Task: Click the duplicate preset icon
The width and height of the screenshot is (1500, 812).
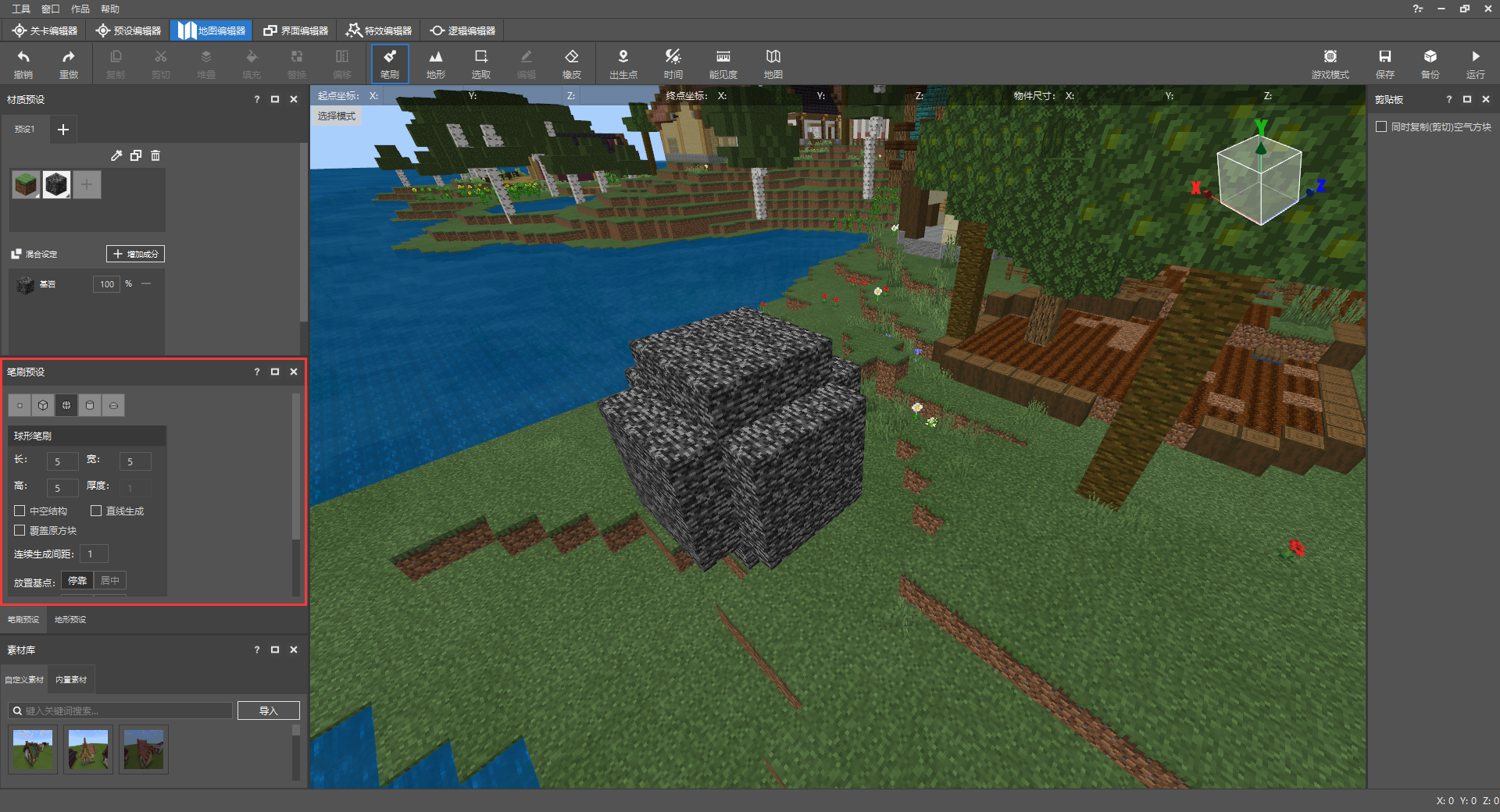Action: (x=136, y=155)
